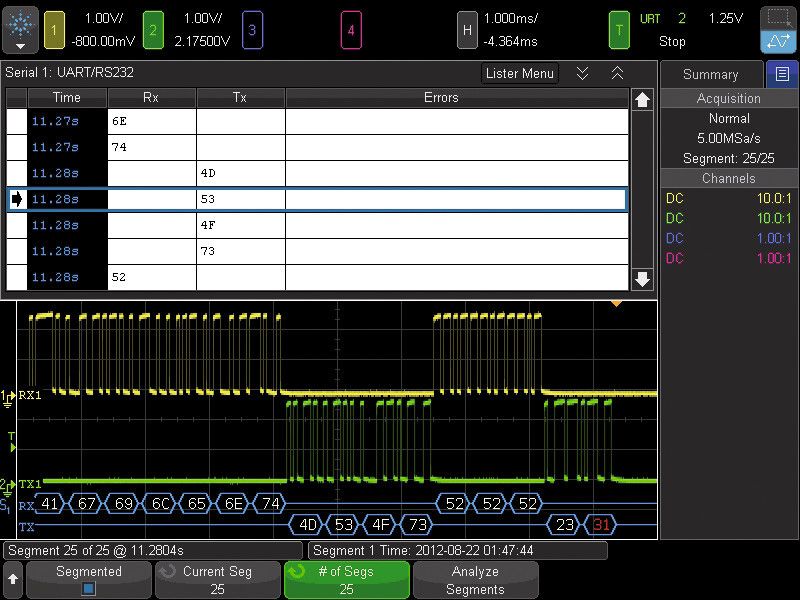Image resolution: width=800 pixels, height=600 pixels.
Task: Select channel 2 green badge
Action: (x=152, y=30)
